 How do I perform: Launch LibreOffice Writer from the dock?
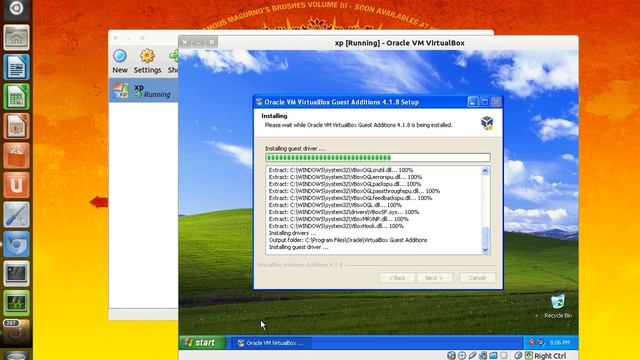(16, 67)
